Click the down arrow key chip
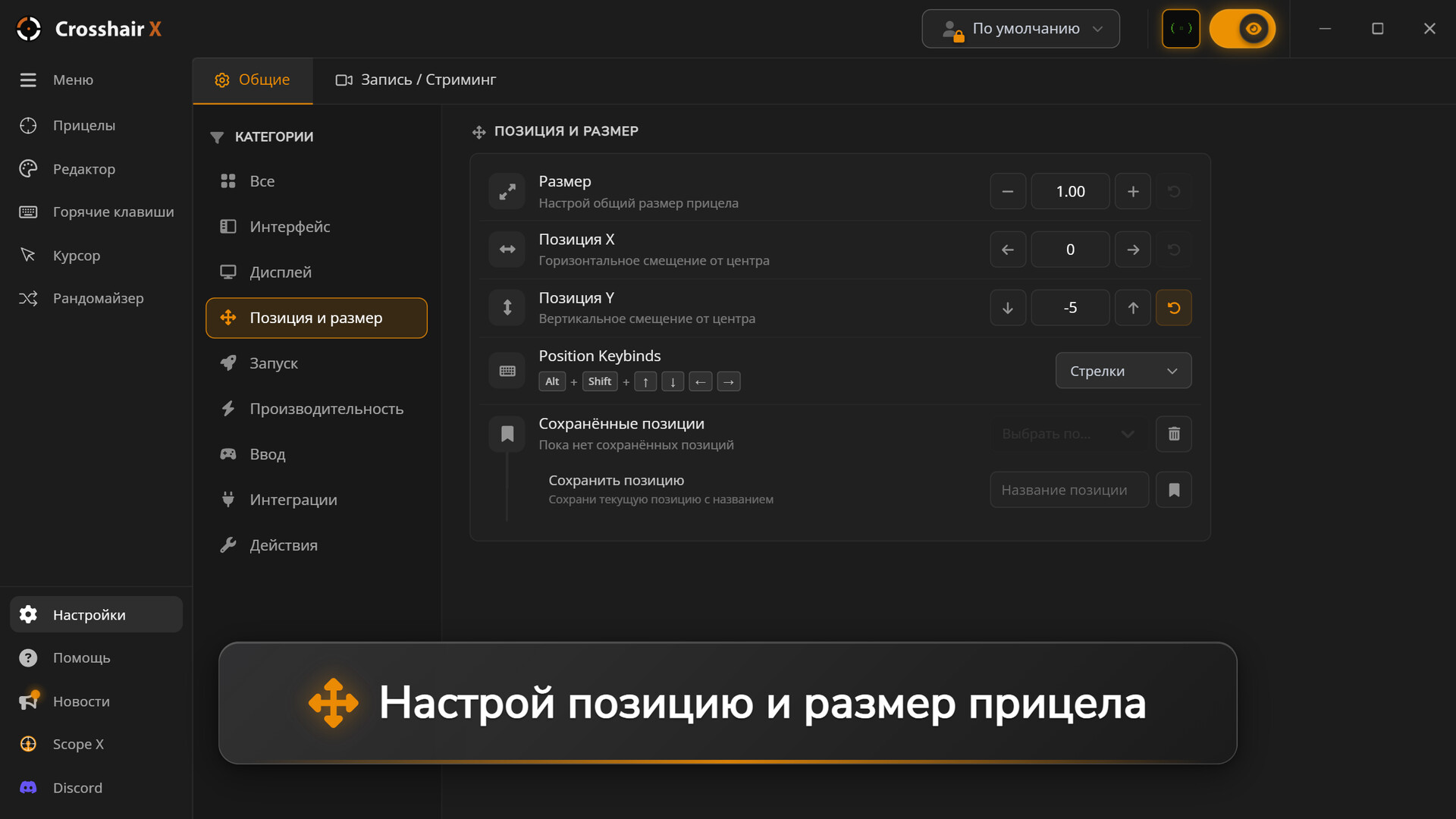1456x819 pixels. [673, 381]
